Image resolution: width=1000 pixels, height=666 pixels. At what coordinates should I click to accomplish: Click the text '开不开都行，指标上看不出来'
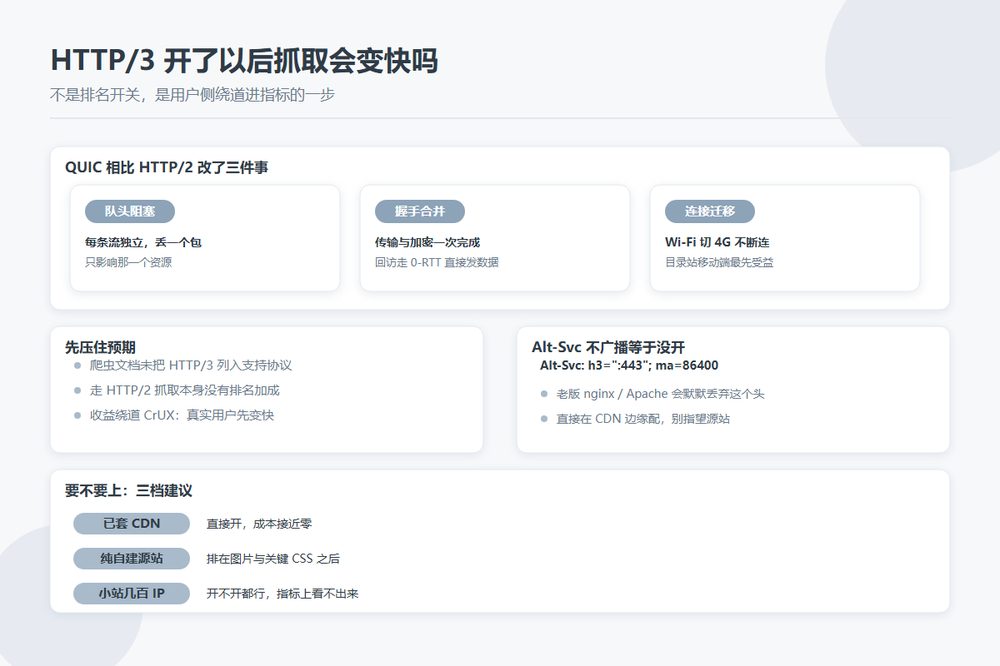point(283,594)
